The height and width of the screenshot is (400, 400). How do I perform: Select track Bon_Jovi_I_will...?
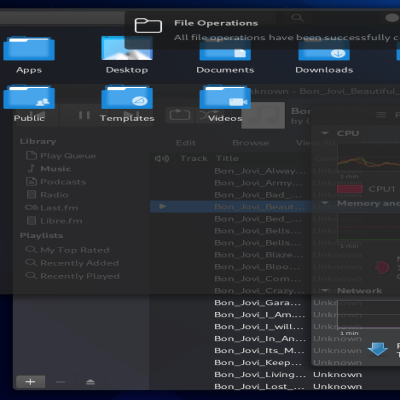click(259, 327)
